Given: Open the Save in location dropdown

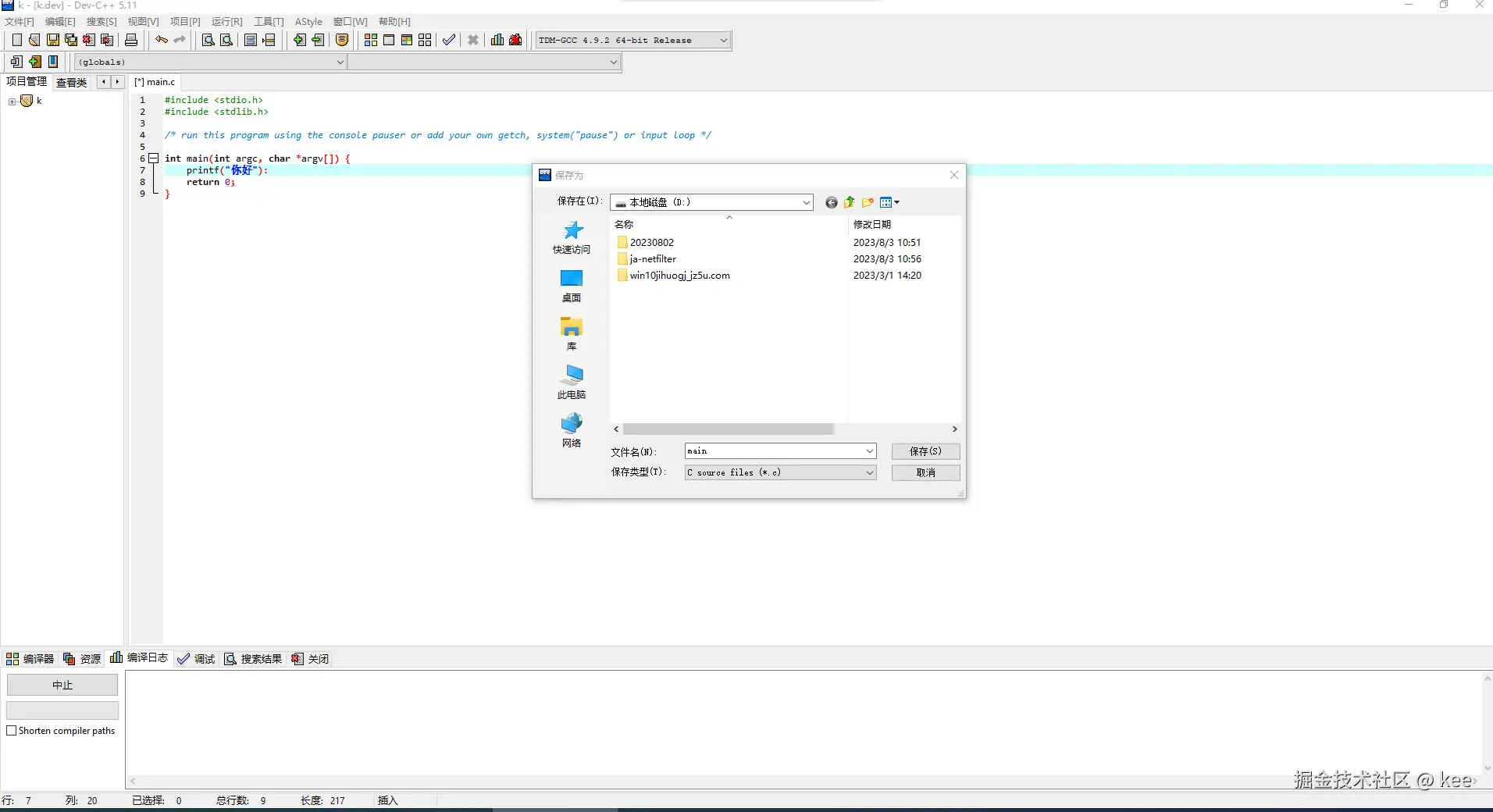Looking at the screenshot, I should (711, 202).
